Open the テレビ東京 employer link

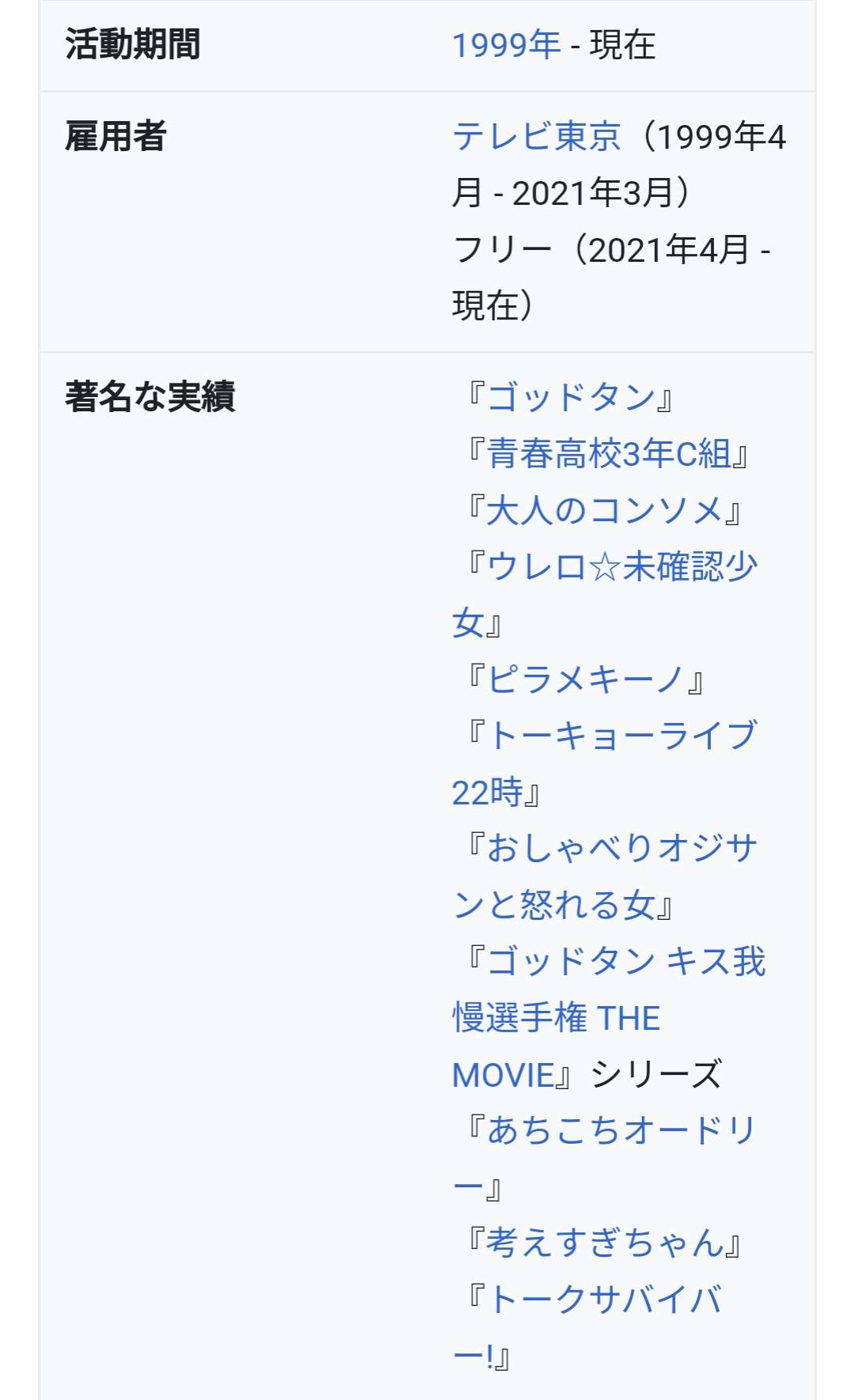[x=536, y=137]
